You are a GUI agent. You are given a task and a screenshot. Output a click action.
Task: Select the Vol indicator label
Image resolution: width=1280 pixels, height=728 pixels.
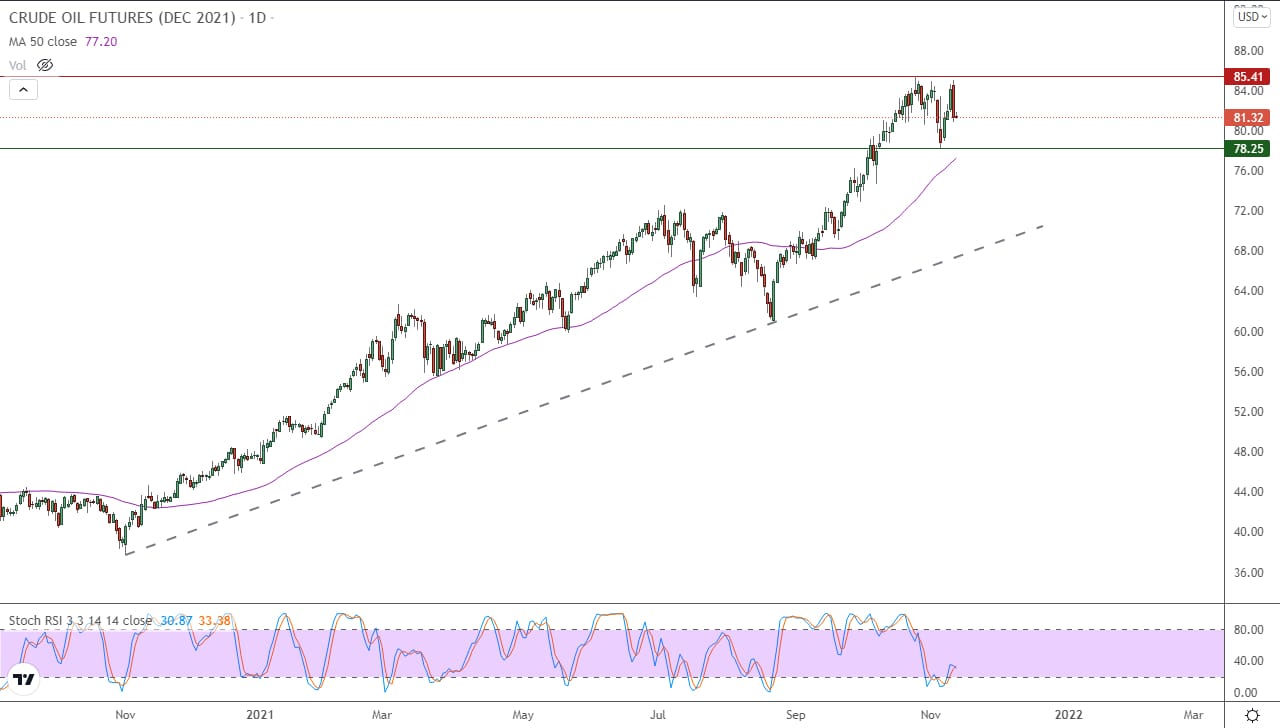click(18, 65)
